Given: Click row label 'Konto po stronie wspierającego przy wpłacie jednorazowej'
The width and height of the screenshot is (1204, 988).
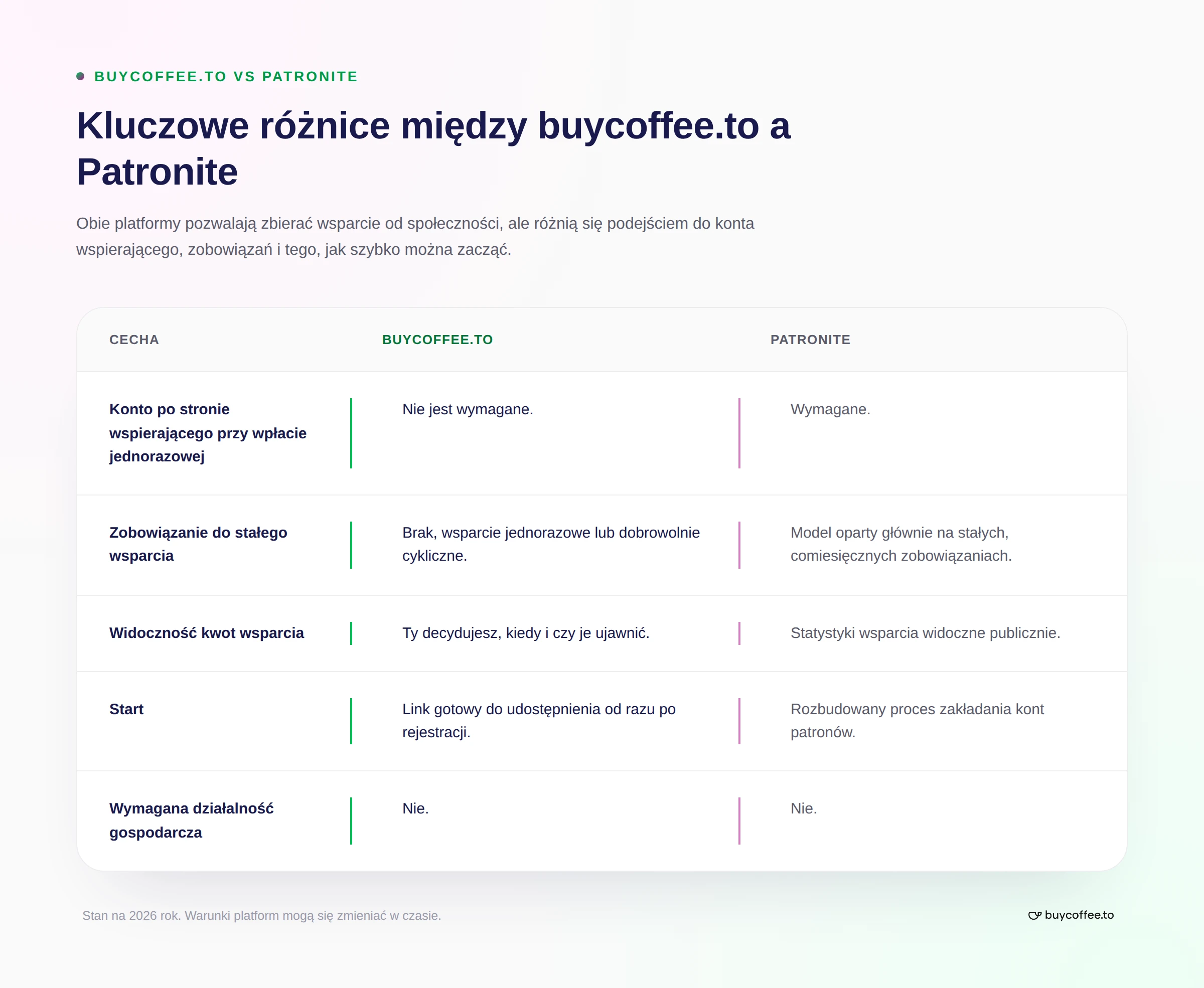Looking at the screenshot, I should pyautogui.click(x=208, y=433).
